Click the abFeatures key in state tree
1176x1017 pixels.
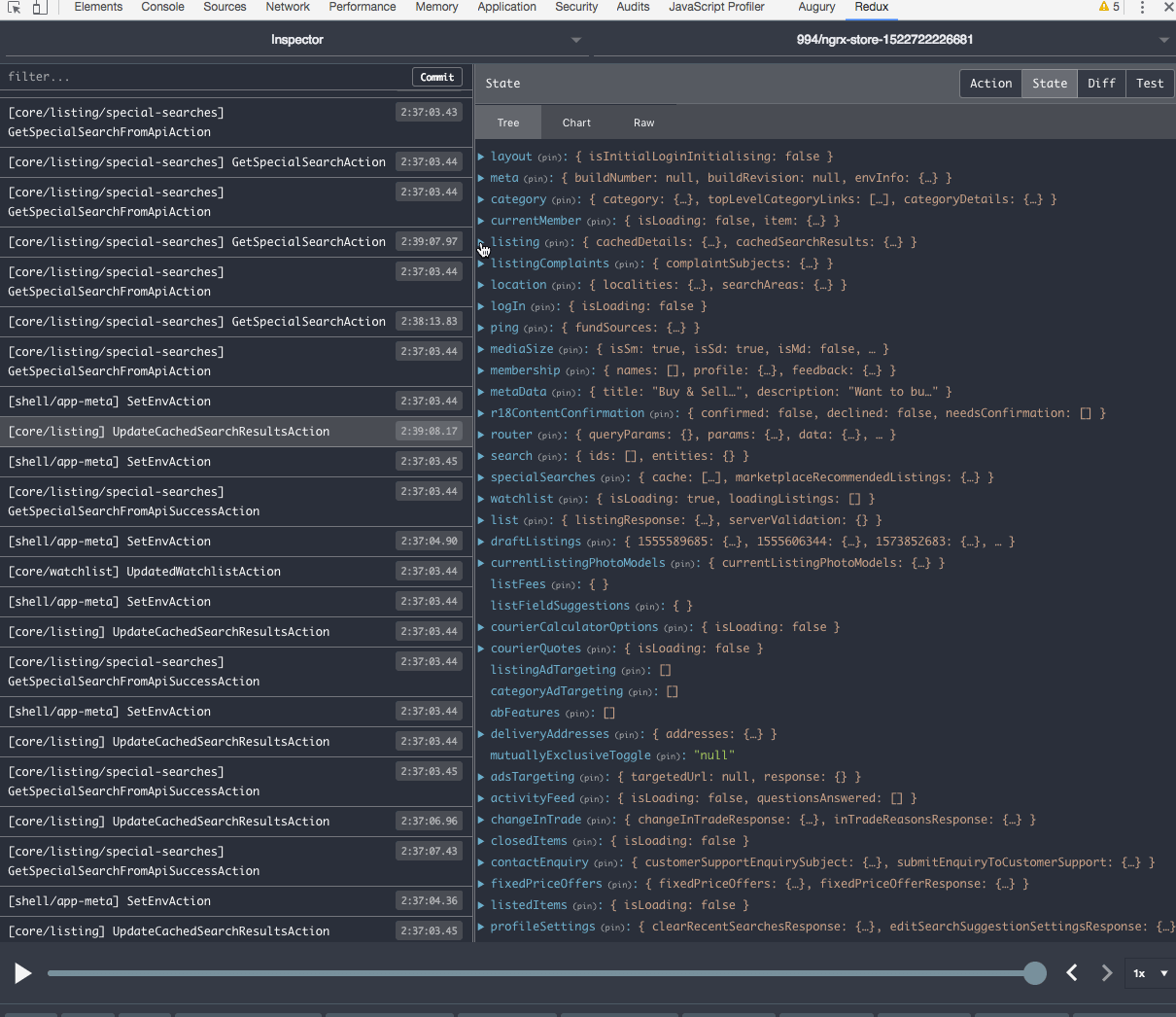tap(525, 713)
